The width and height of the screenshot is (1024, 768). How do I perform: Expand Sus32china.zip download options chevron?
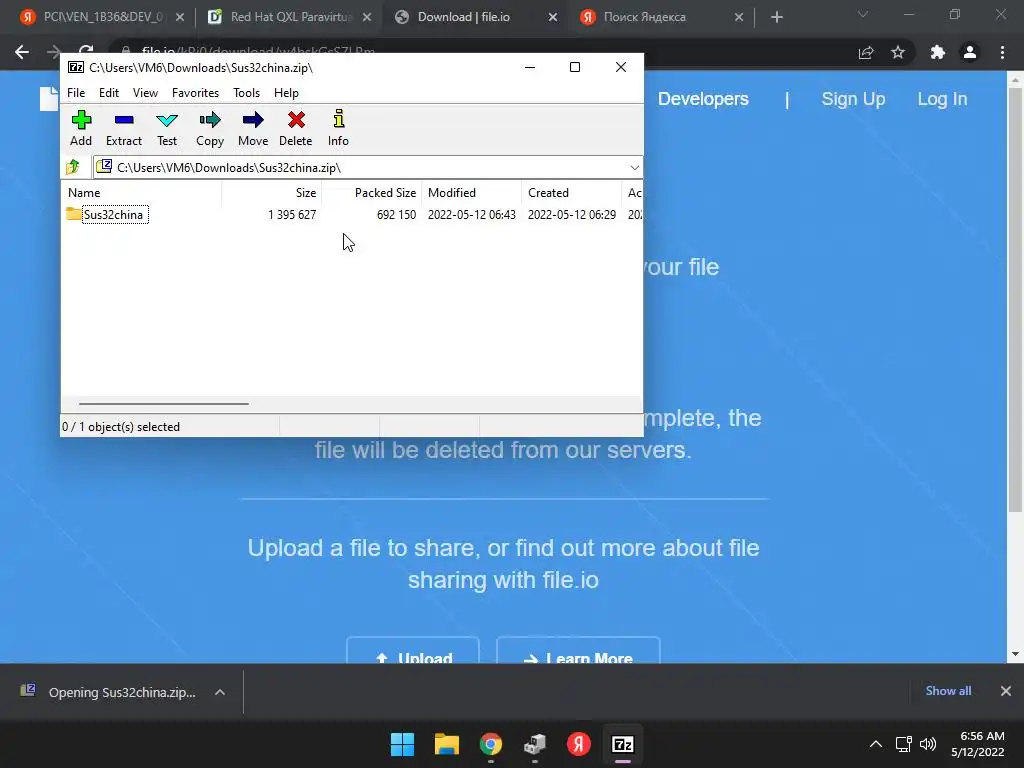point(220,692)
